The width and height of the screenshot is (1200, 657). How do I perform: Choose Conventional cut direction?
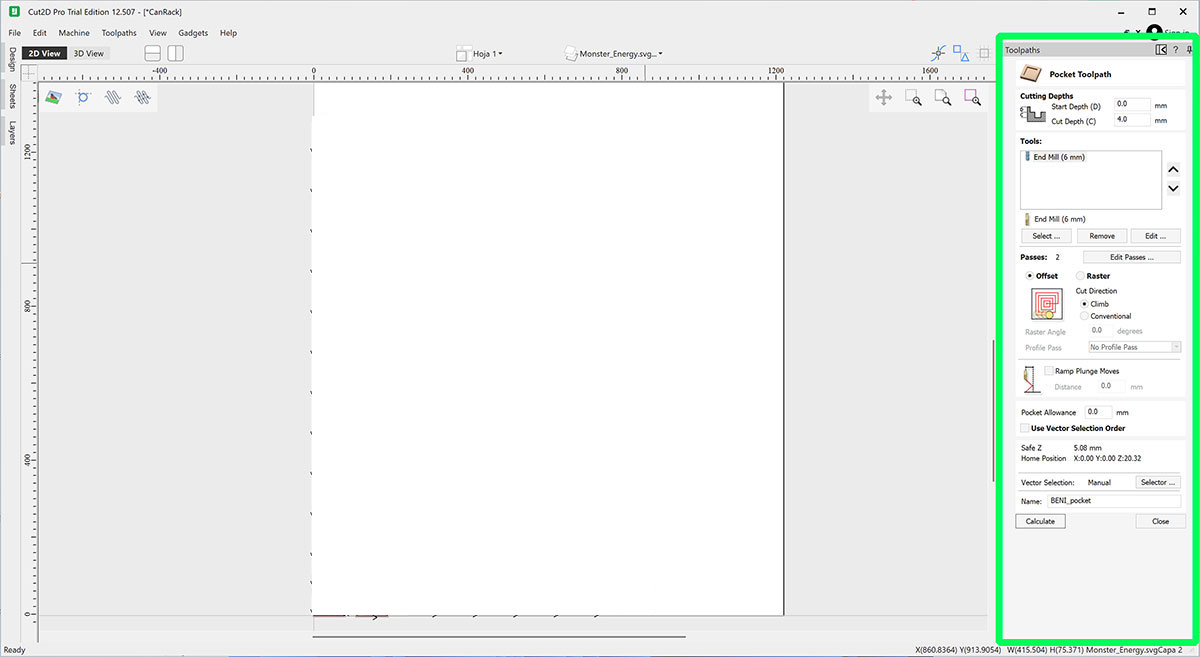pos(1084,316)
